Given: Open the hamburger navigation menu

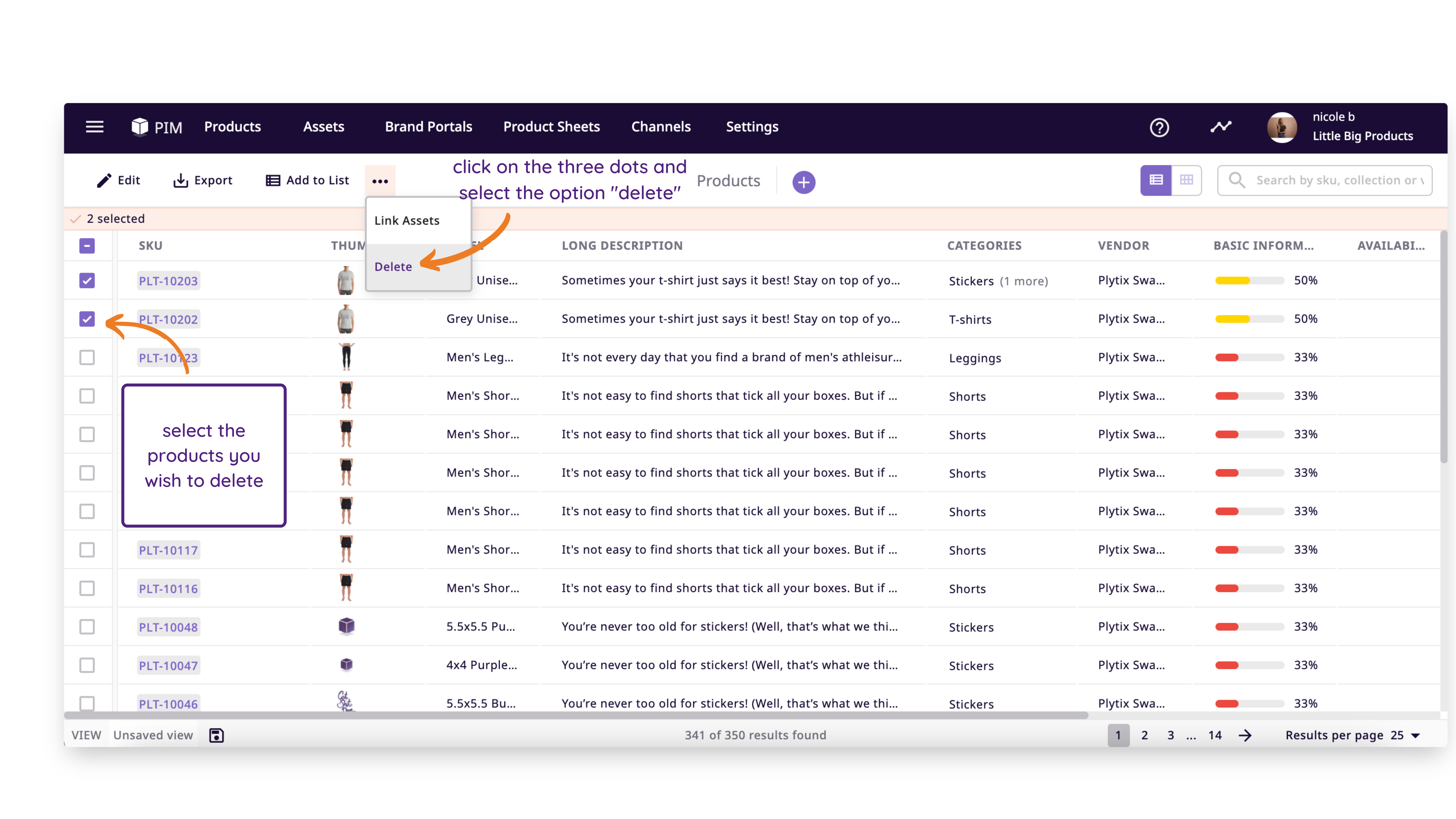Looking at the screenshot, I should pos(94,127).
